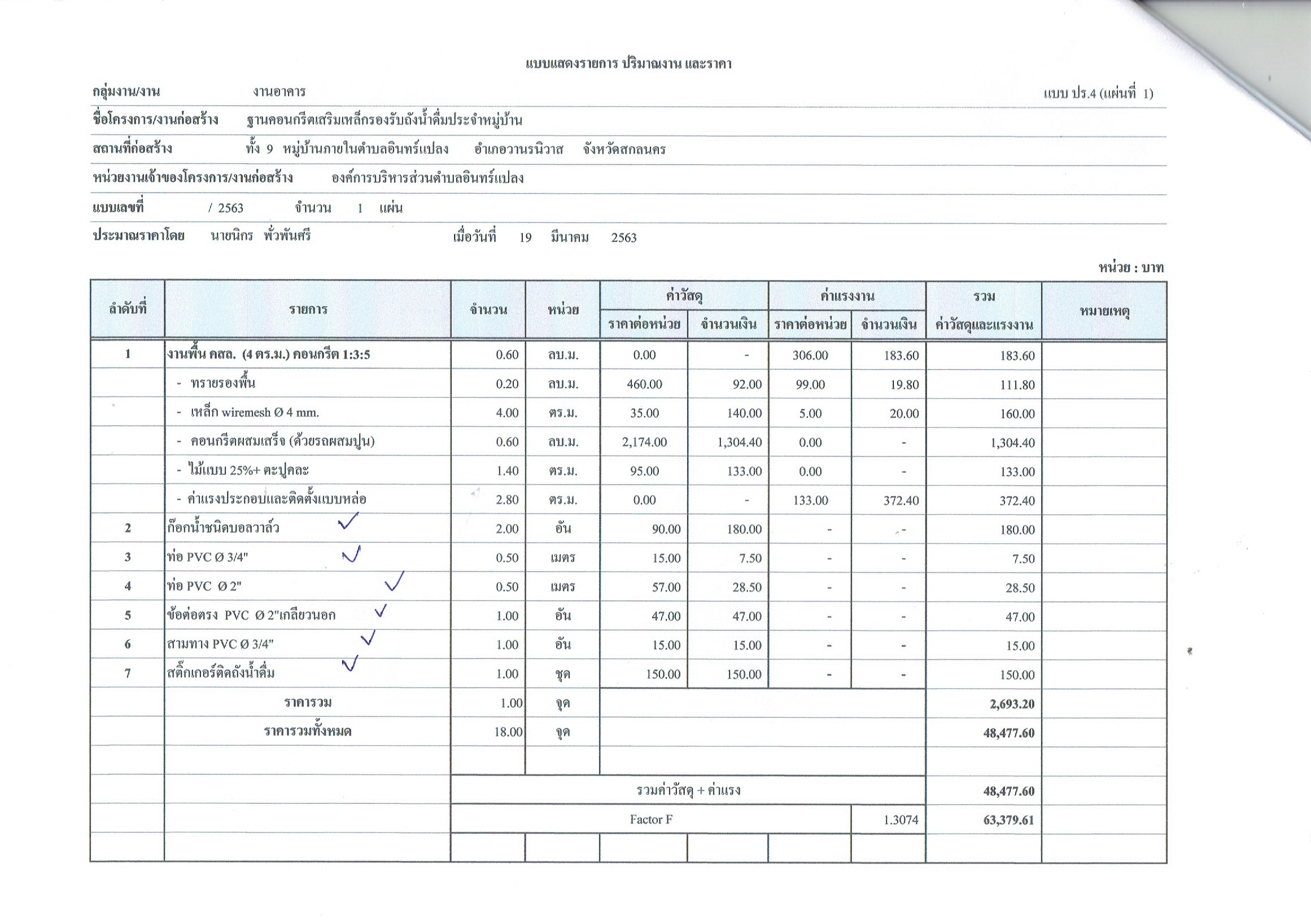Click องค์การบริหารส่วนตำบลอินทร์แปลง owner text
The height and width of the screenshot is (924, 1311).
427,178
